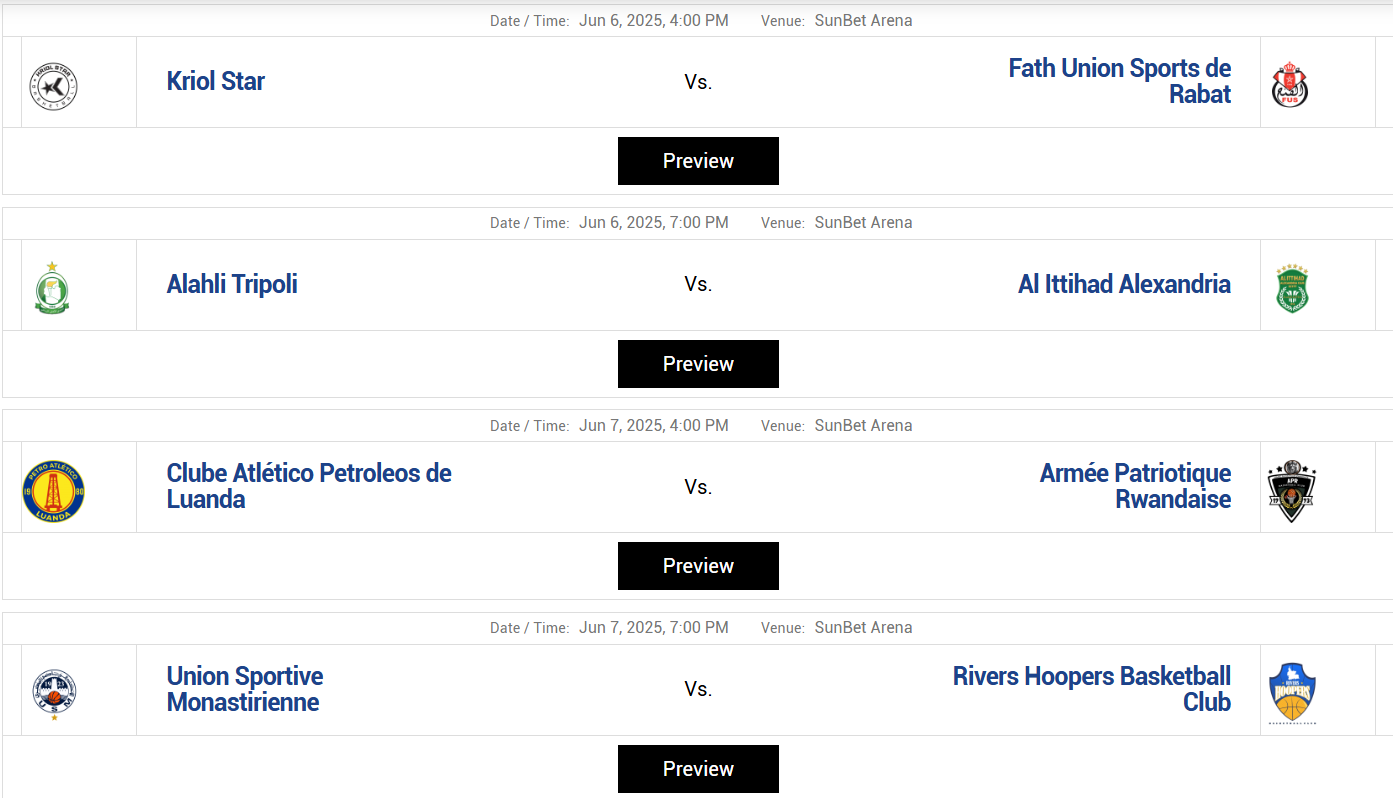Open Preview for Petroleos de Luanda match
The image size is (1393, 798).
click(x=698, y=566)
